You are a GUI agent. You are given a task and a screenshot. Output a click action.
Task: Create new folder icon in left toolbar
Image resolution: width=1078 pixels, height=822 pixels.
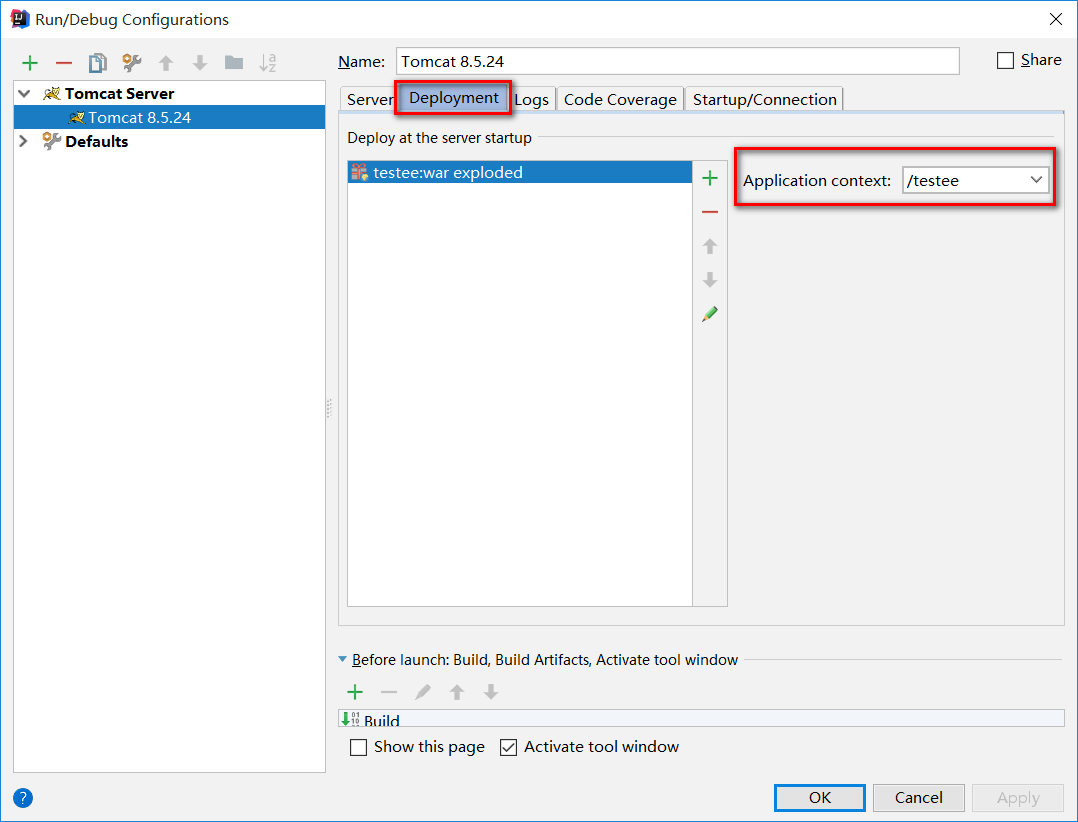click(234, 63)
